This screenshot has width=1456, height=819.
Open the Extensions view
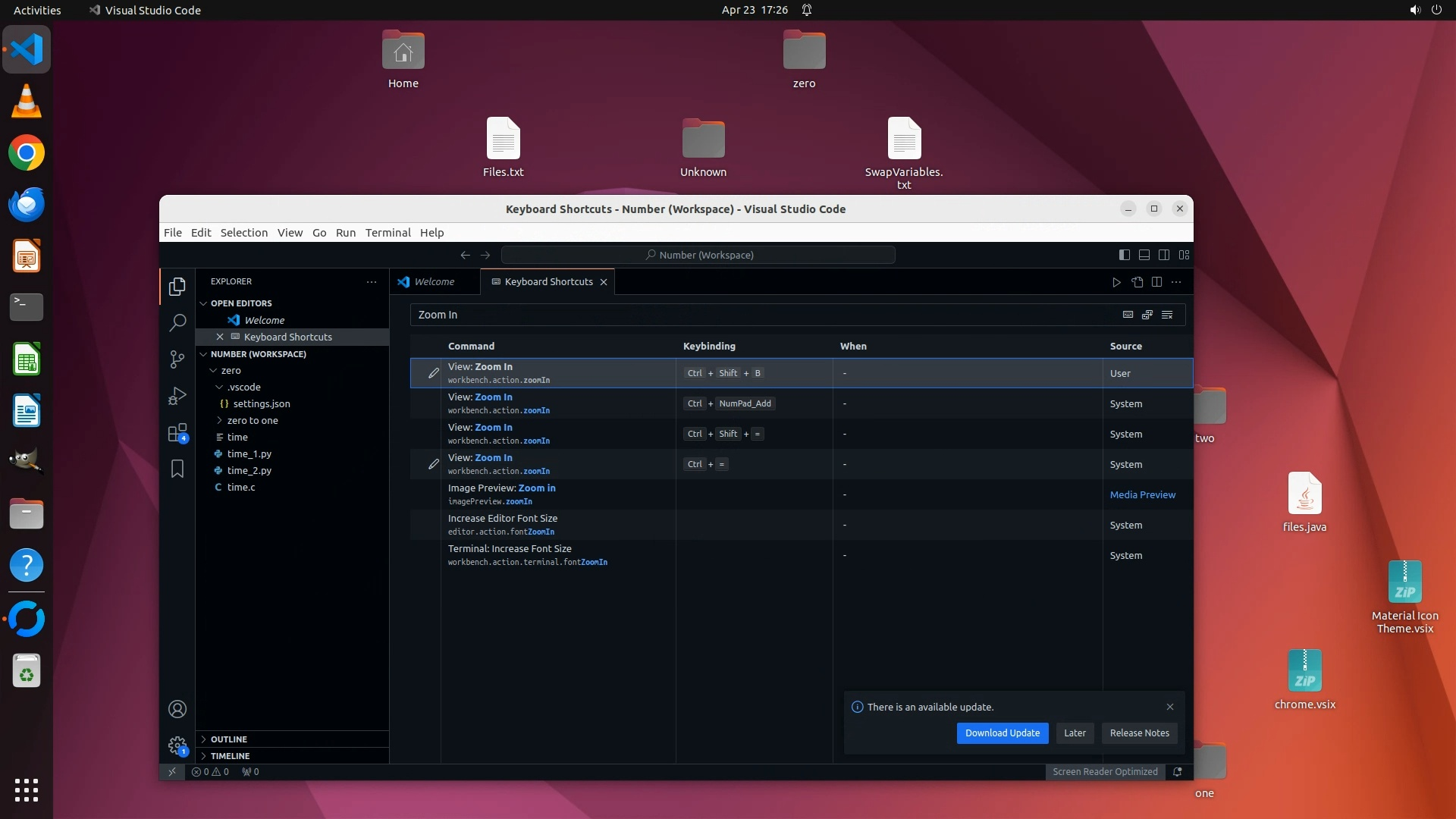[x=177, y=433]
